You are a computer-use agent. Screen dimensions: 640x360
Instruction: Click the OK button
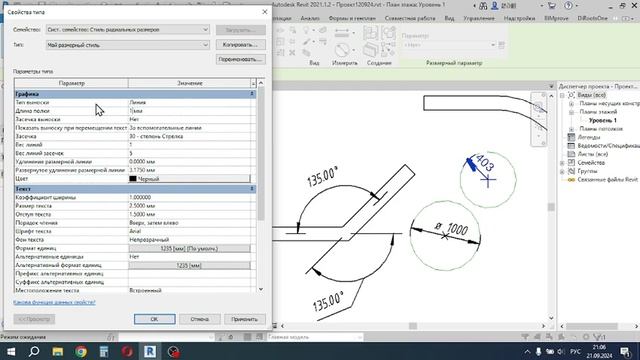[155, 319]
